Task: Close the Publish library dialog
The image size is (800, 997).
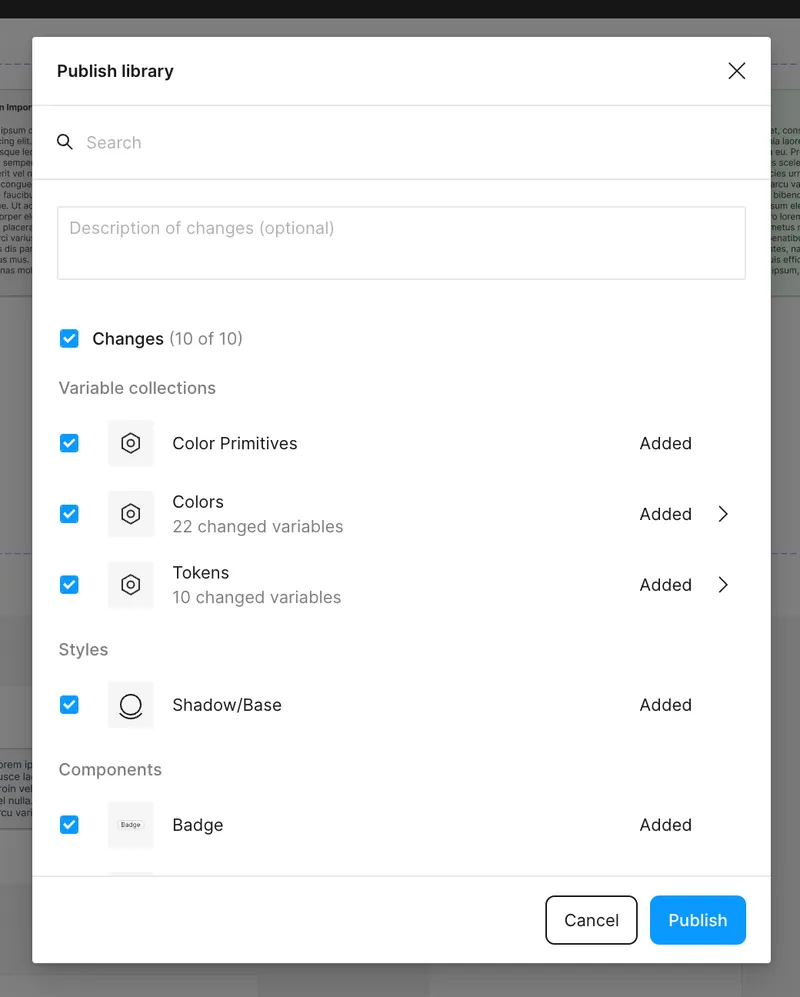Action: click(736, 71)
